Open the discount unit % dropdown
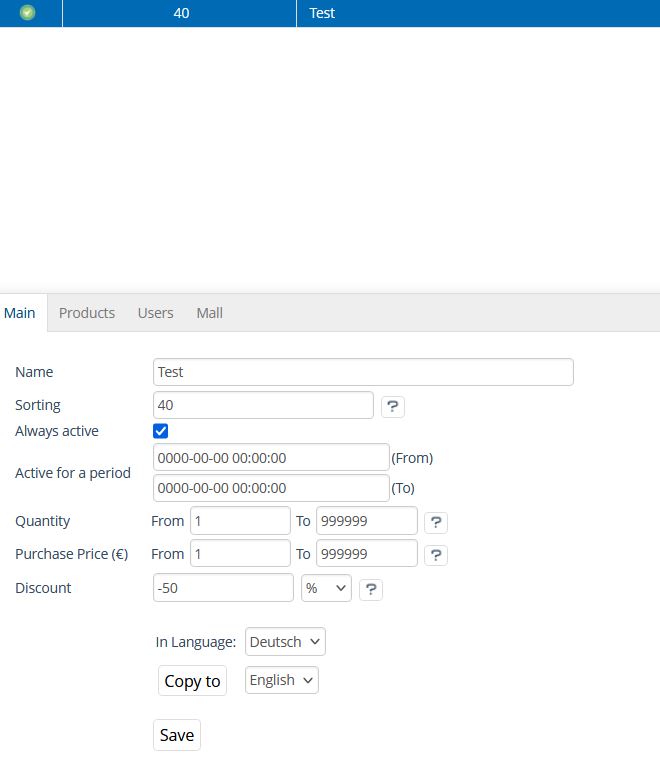 point(326,588)
